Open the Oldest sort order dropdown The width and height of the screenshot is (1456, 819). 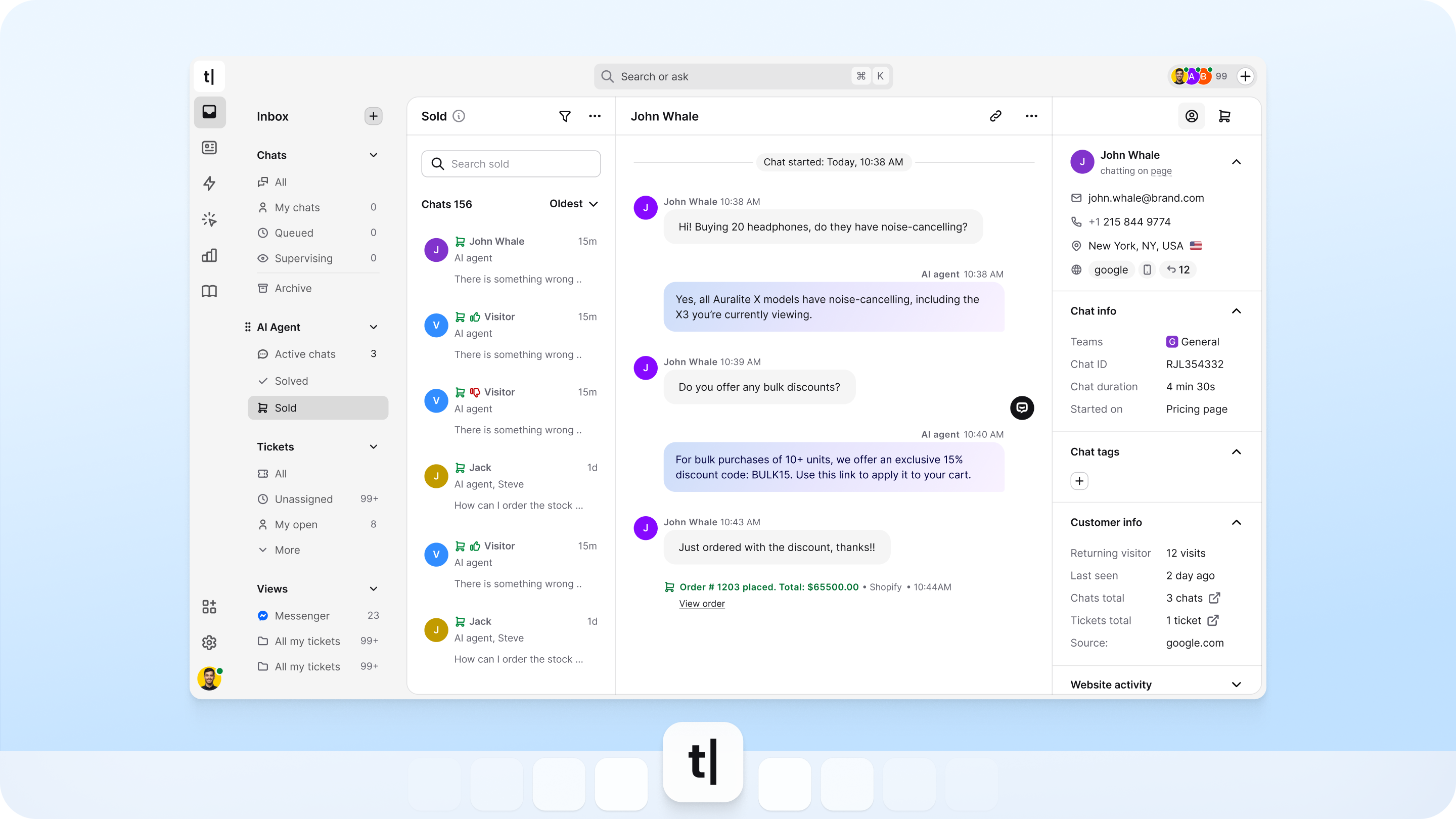[x=573, y=203]
